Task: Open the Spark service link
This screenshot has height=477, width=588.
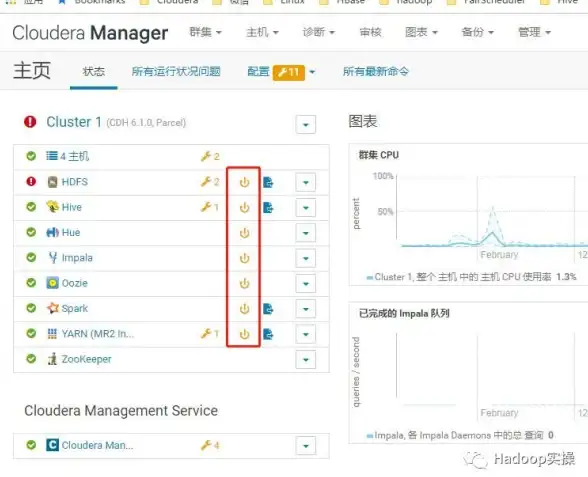Action: pos(75,309)
